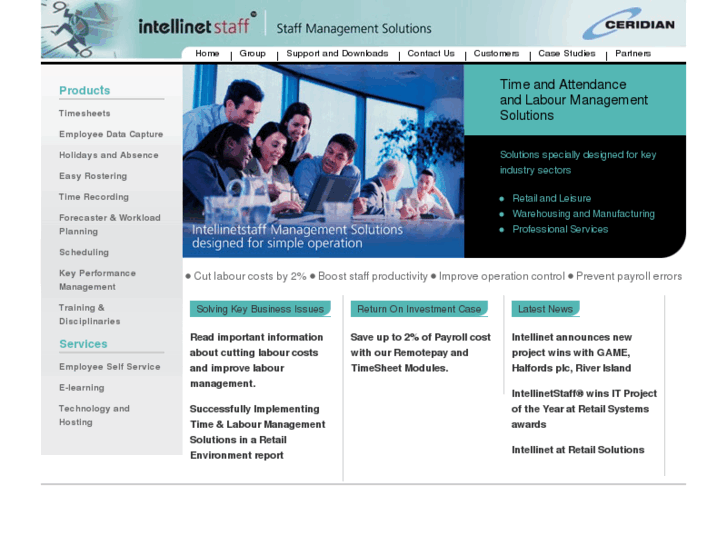
Task: Open Holidays and Absence link
Action: [x=108, y=156]
